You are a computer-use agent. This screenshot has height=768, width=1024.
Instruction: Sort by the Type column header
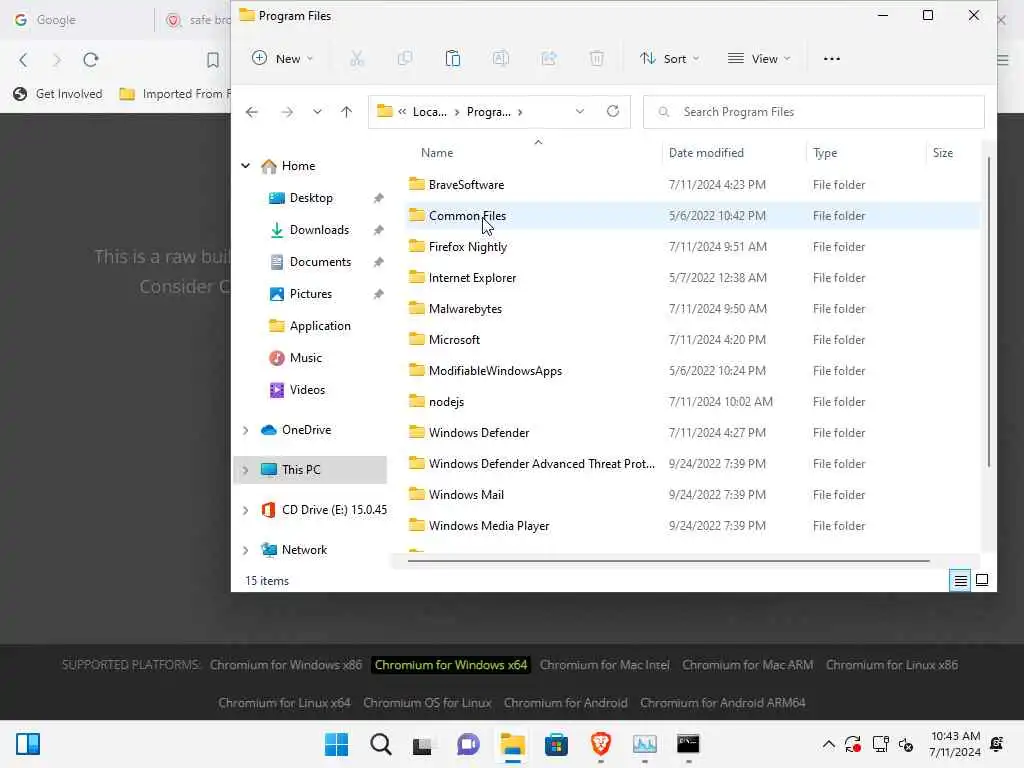[825, 153]
